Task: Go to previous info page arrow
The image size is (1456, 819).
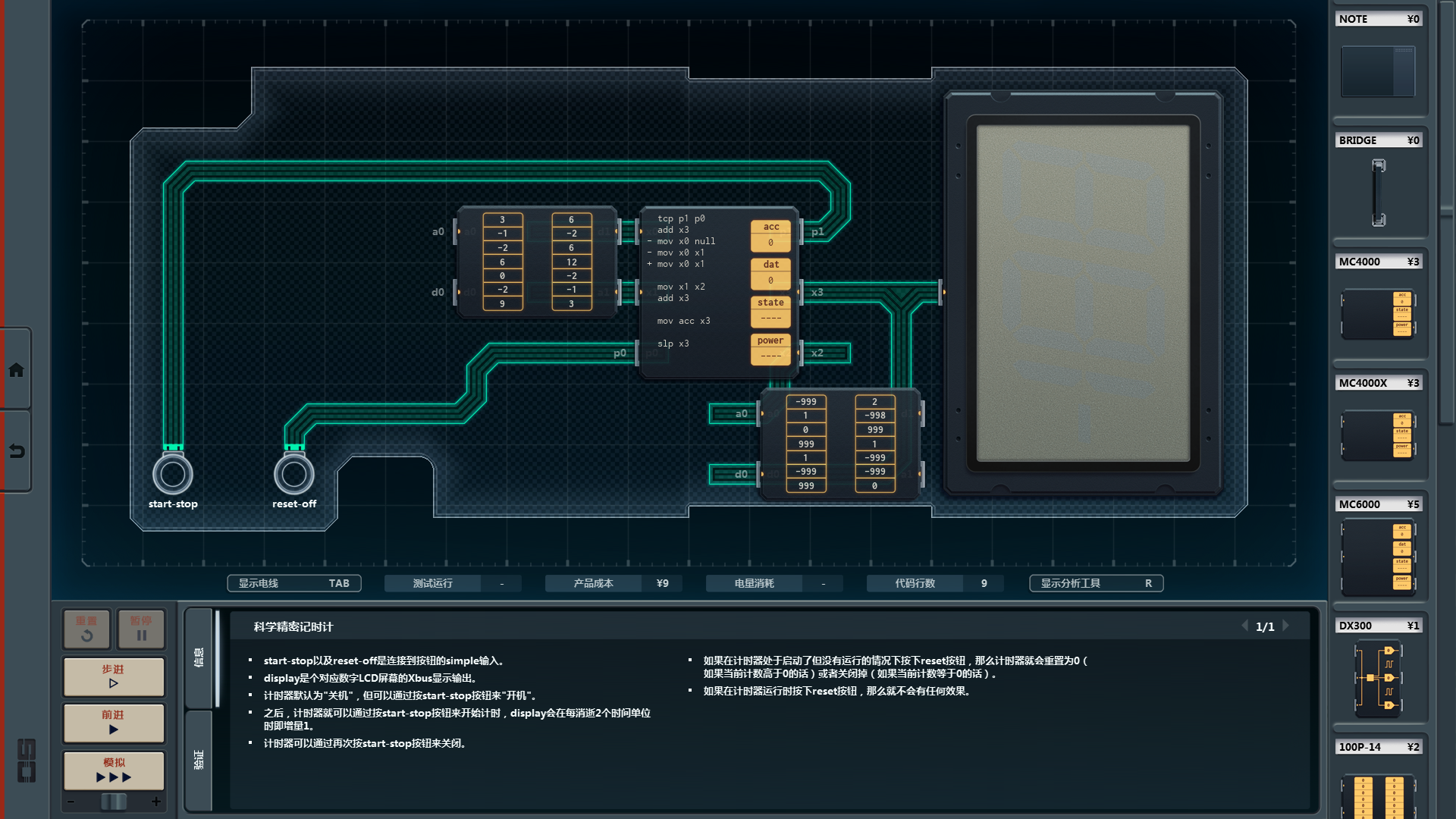Action: pos(1244,626)
